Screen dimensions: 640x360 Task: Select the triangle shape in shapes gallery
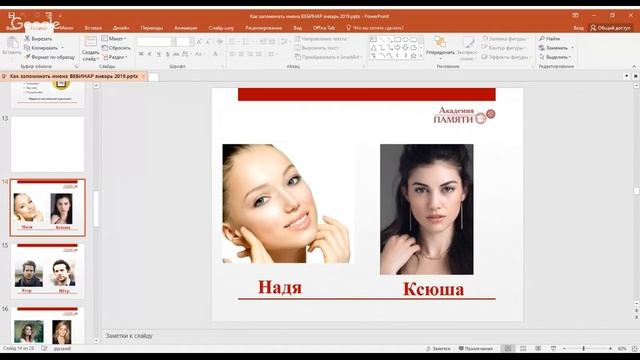coord(373,47)
